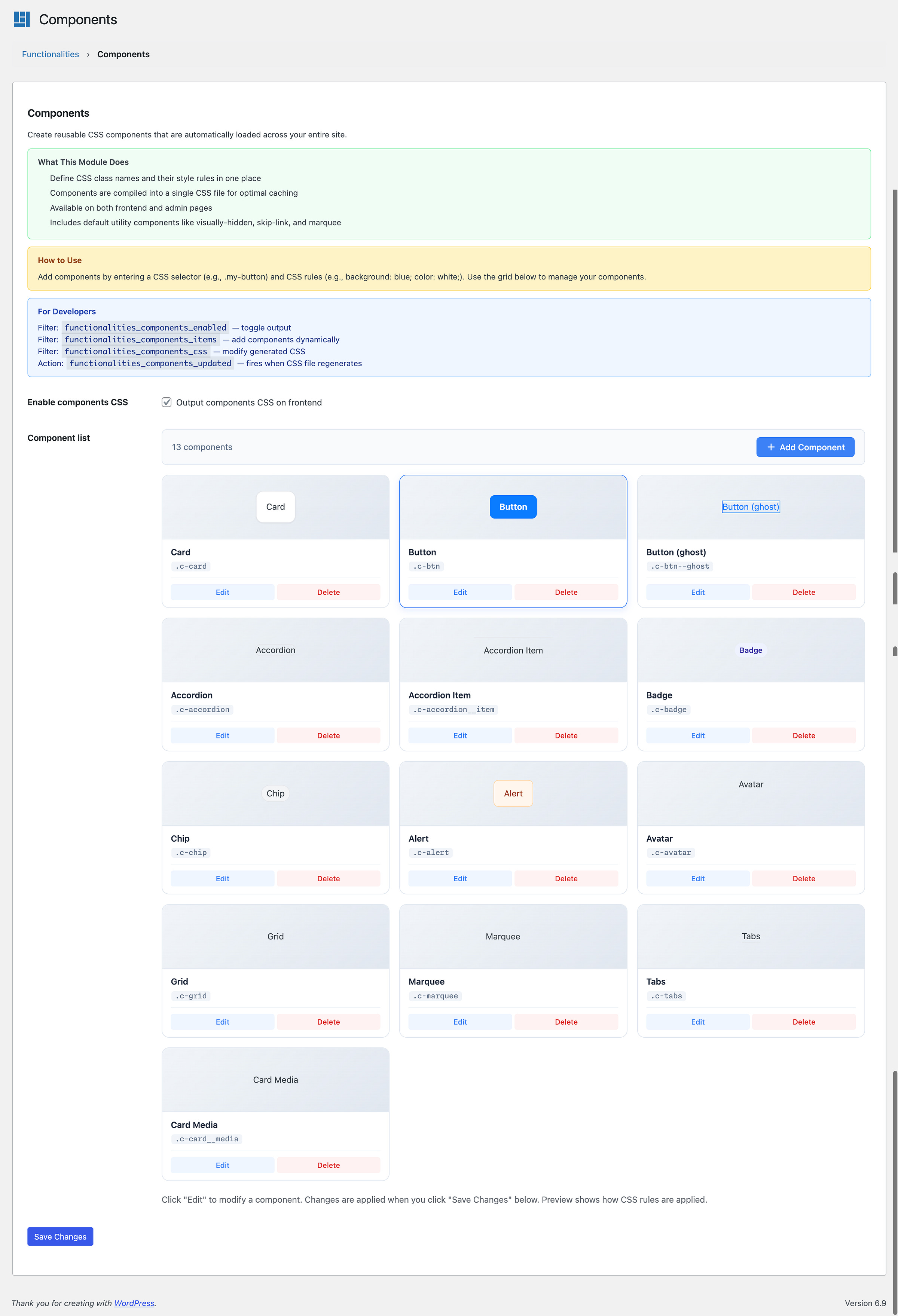Open the Functionalities breadcrumb link
This screenshot has width=898, height=1316.
point(51,54)
